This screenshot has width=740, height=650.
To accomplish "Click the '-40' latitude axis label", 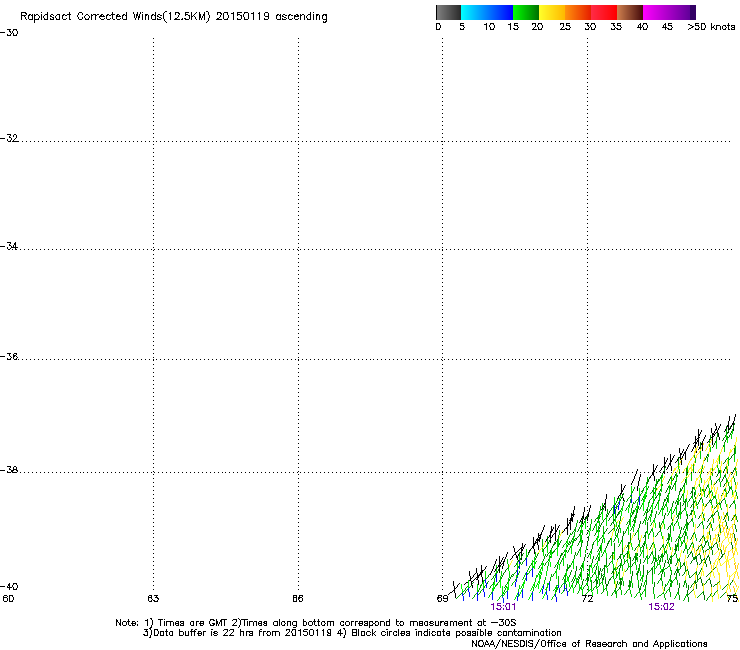I will tap(9, 586).
